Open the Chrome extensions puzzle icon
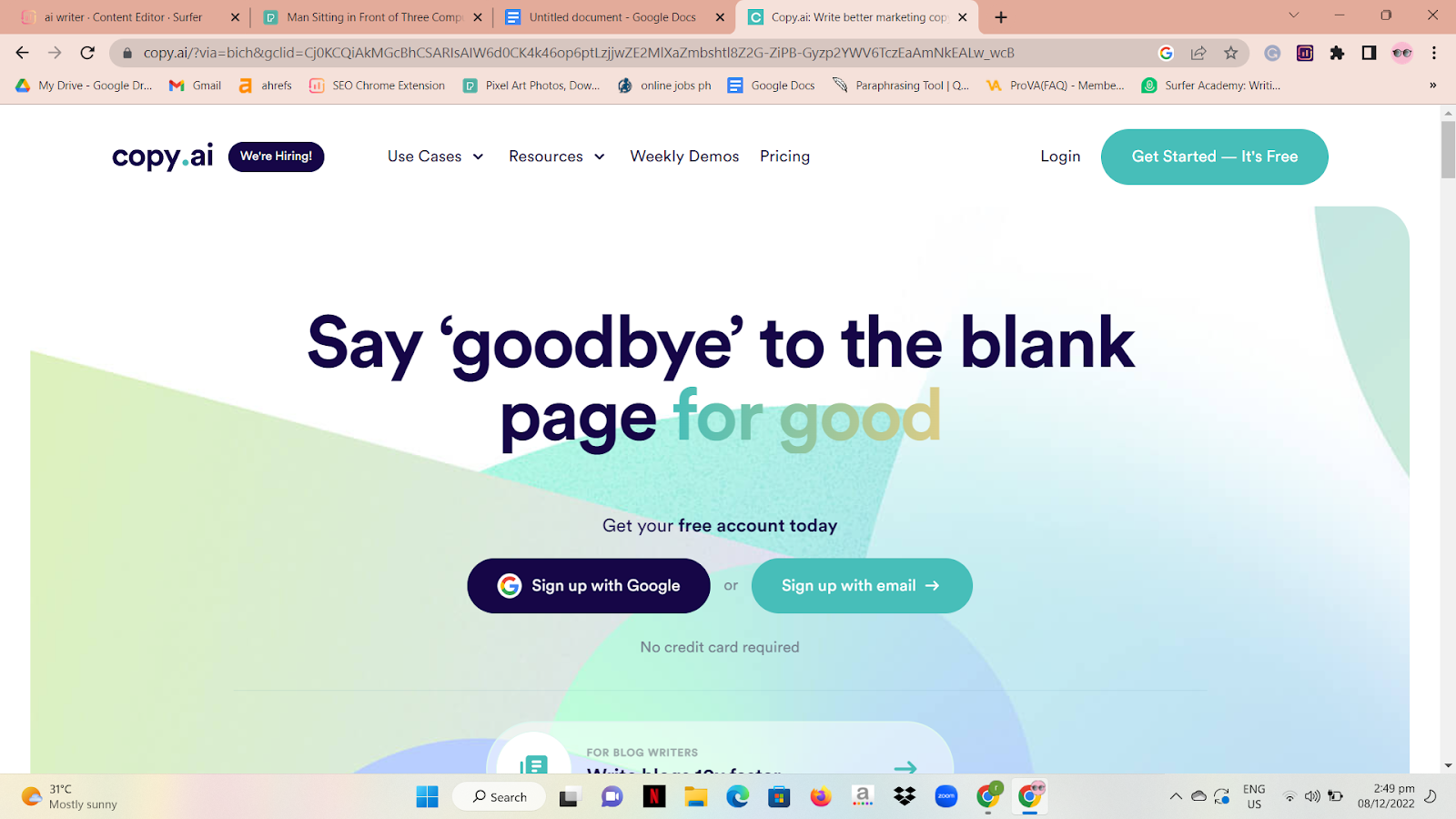The width and height of the screenshot is (1456, 819). 1337,53
